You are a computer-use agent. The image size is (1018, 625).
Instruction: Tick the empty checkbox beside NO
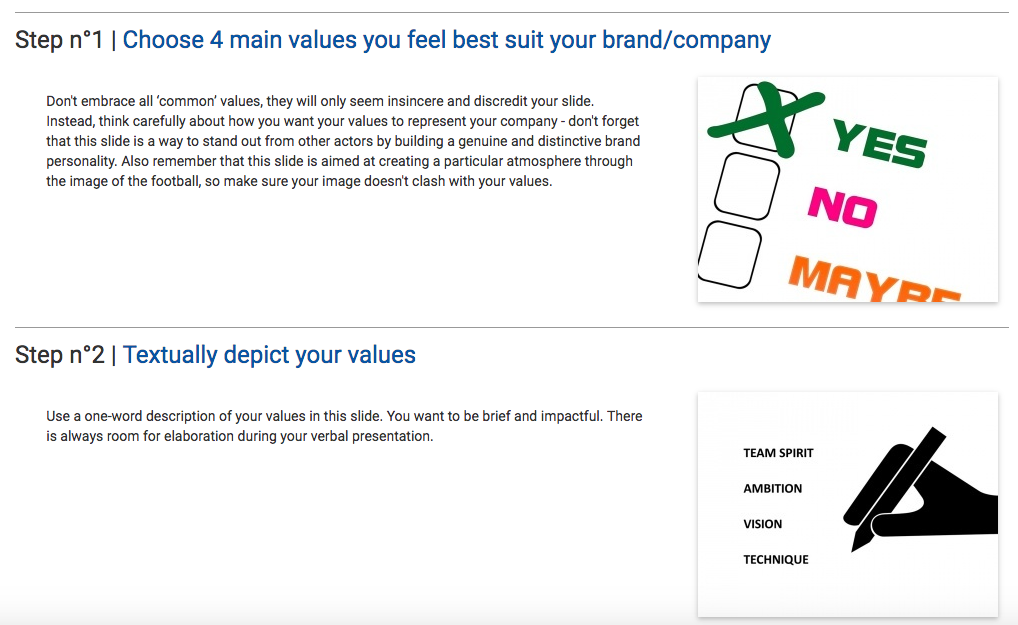[x=747, y=186]
